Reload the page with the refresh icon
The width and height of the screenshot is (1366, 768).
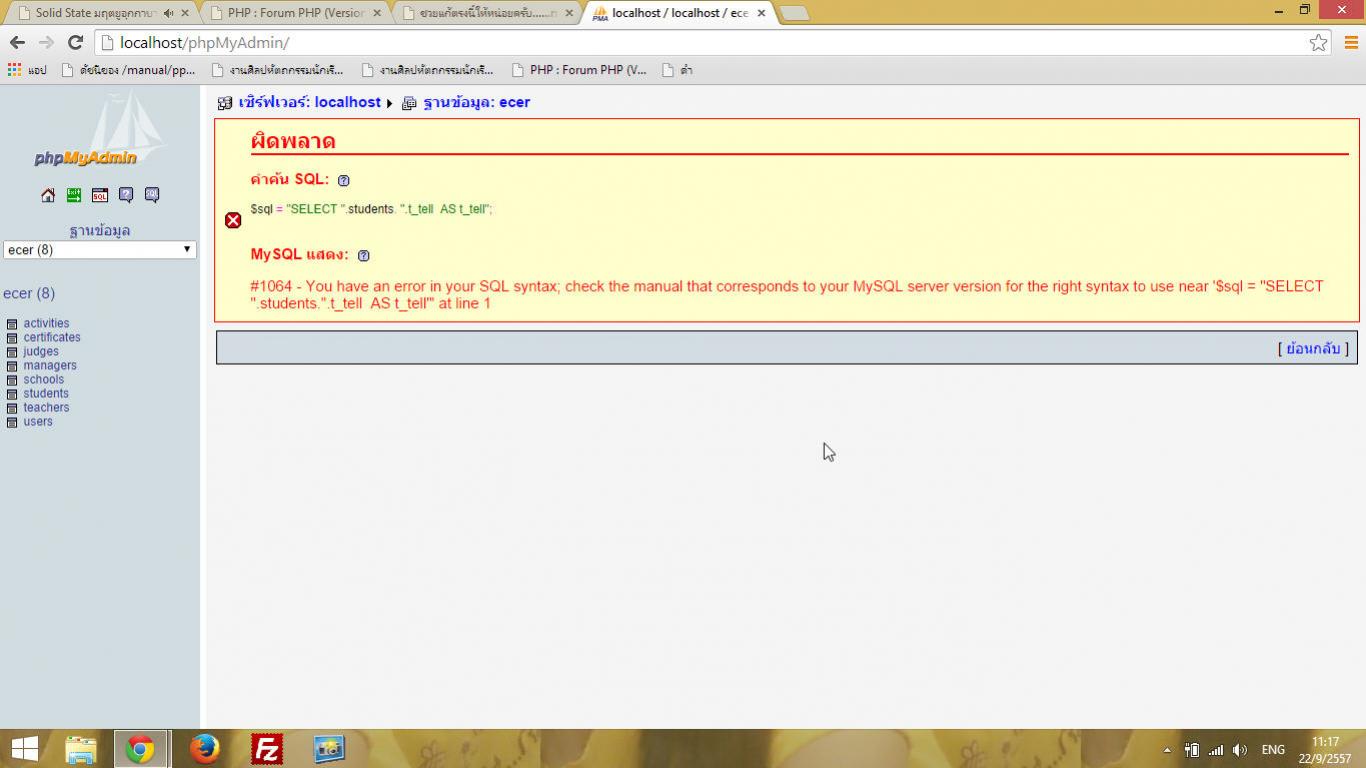coord(75,42)
